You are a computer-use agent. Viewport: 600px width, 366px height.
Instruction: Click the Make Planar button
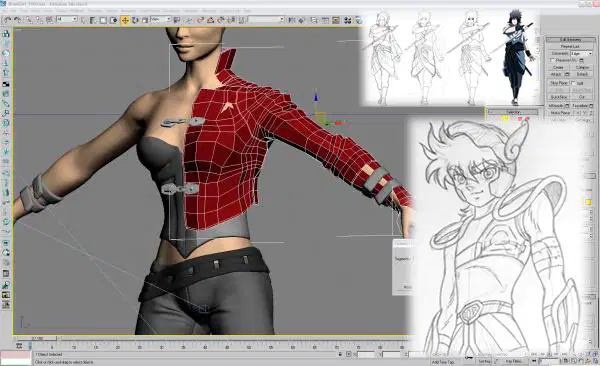point(560,113)
